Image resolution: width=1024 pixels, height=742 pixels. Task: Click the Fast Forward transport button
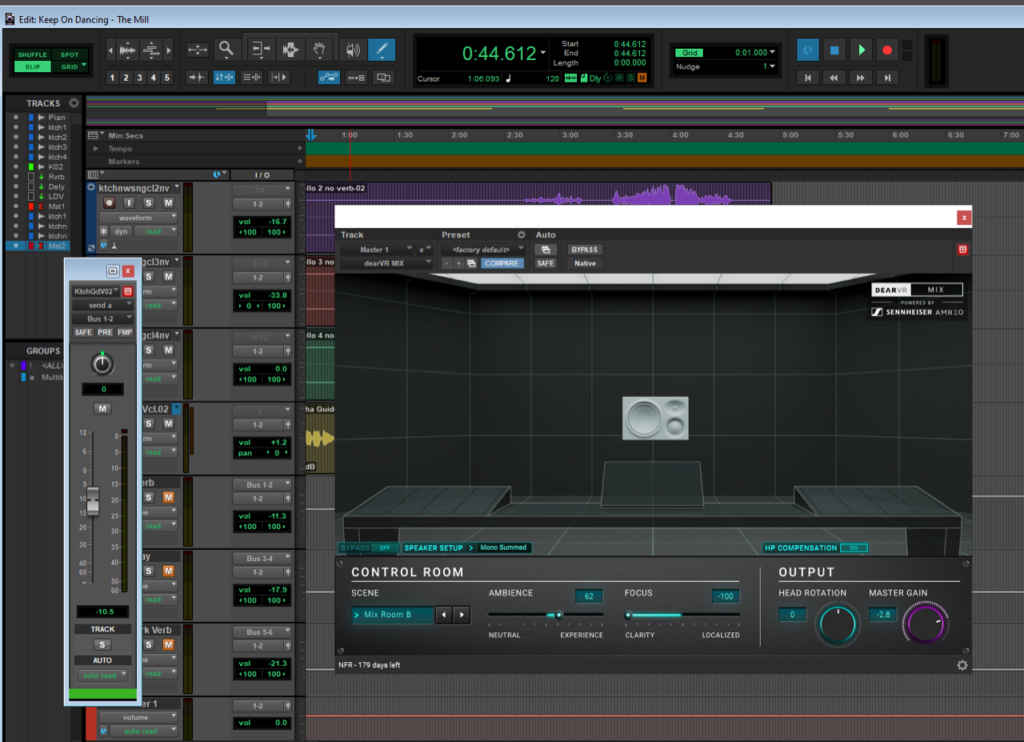(861, 78)
